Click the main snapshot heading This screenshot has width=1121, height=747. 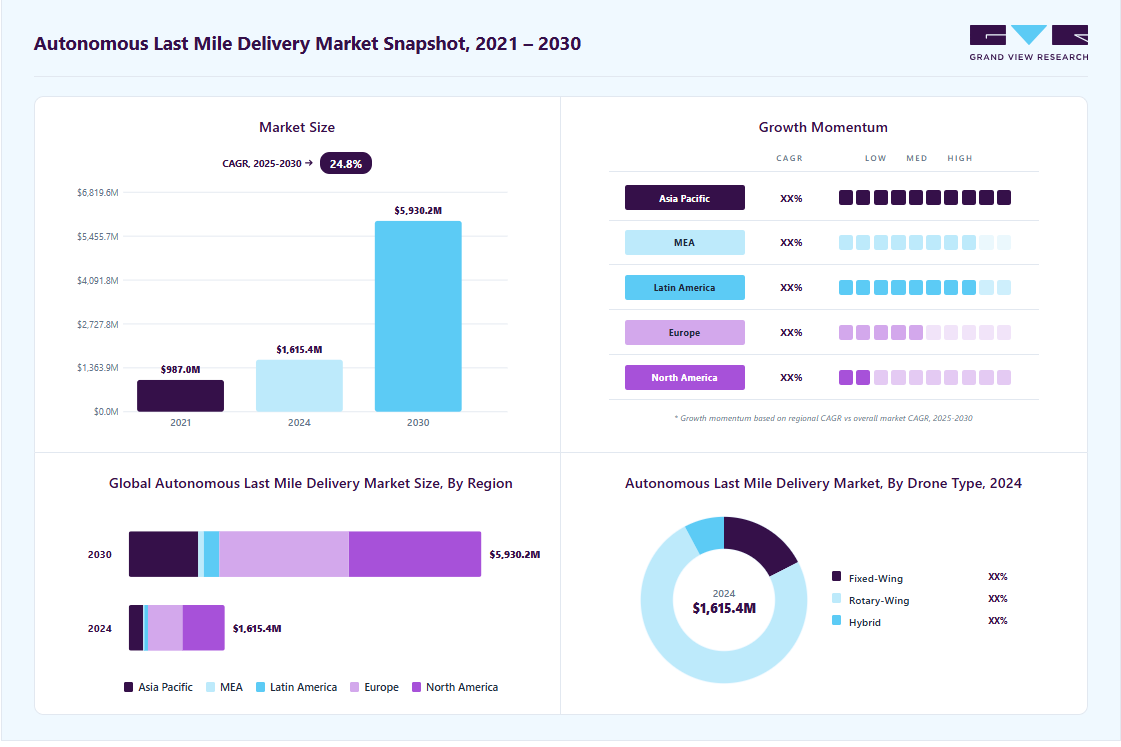[x=307, y=44]
